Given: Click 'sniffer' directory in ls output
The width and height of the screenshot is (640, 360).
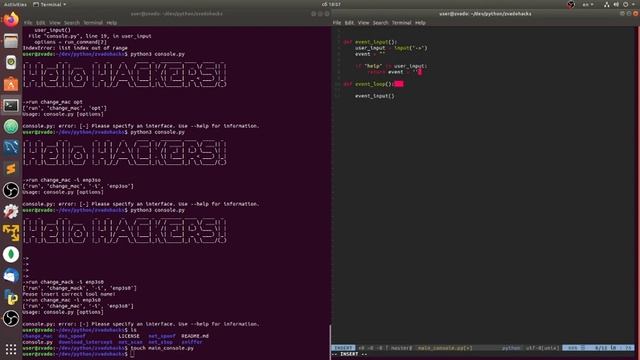Looking at the screenshot, I should pyautogui.click(x=192, y=342).
